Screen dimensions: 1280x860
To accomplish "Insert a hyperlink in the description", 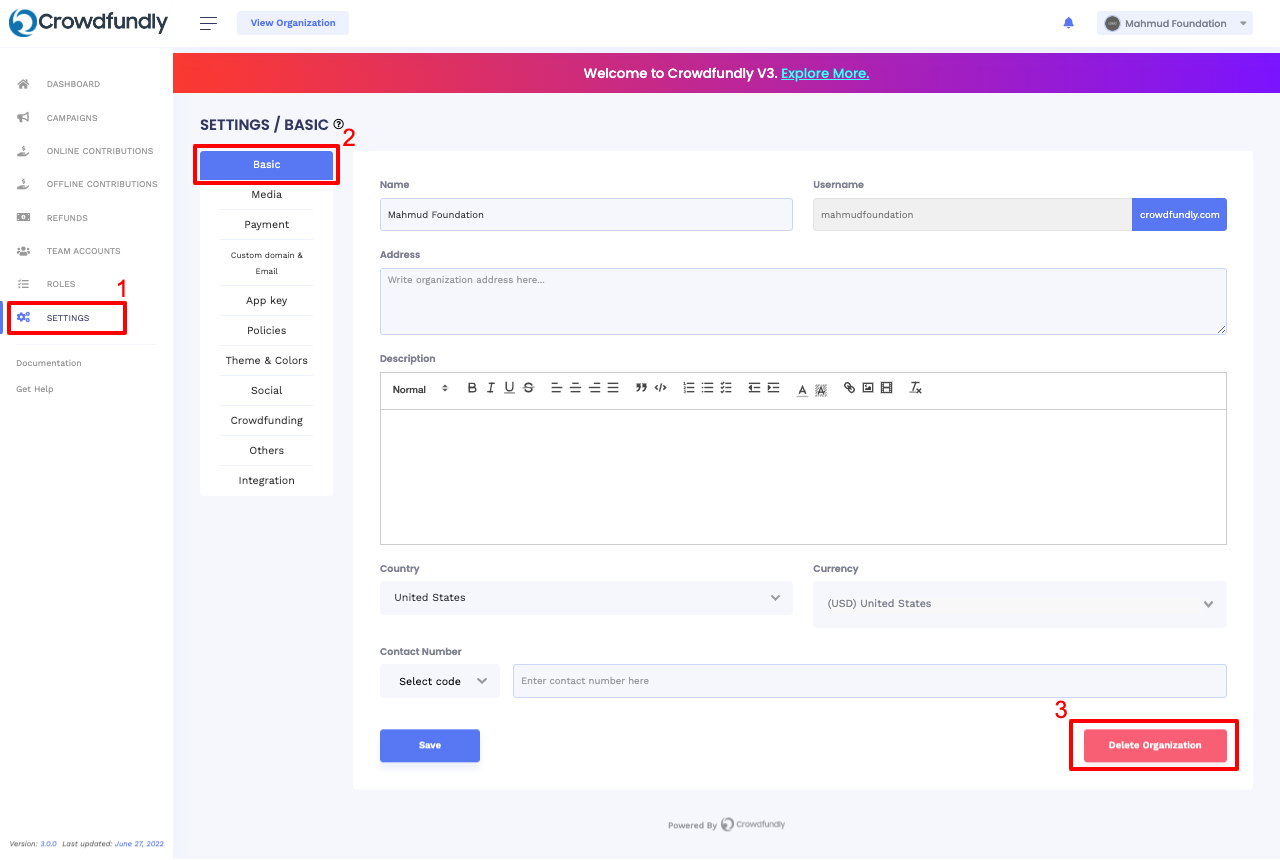I will (849, 388).
